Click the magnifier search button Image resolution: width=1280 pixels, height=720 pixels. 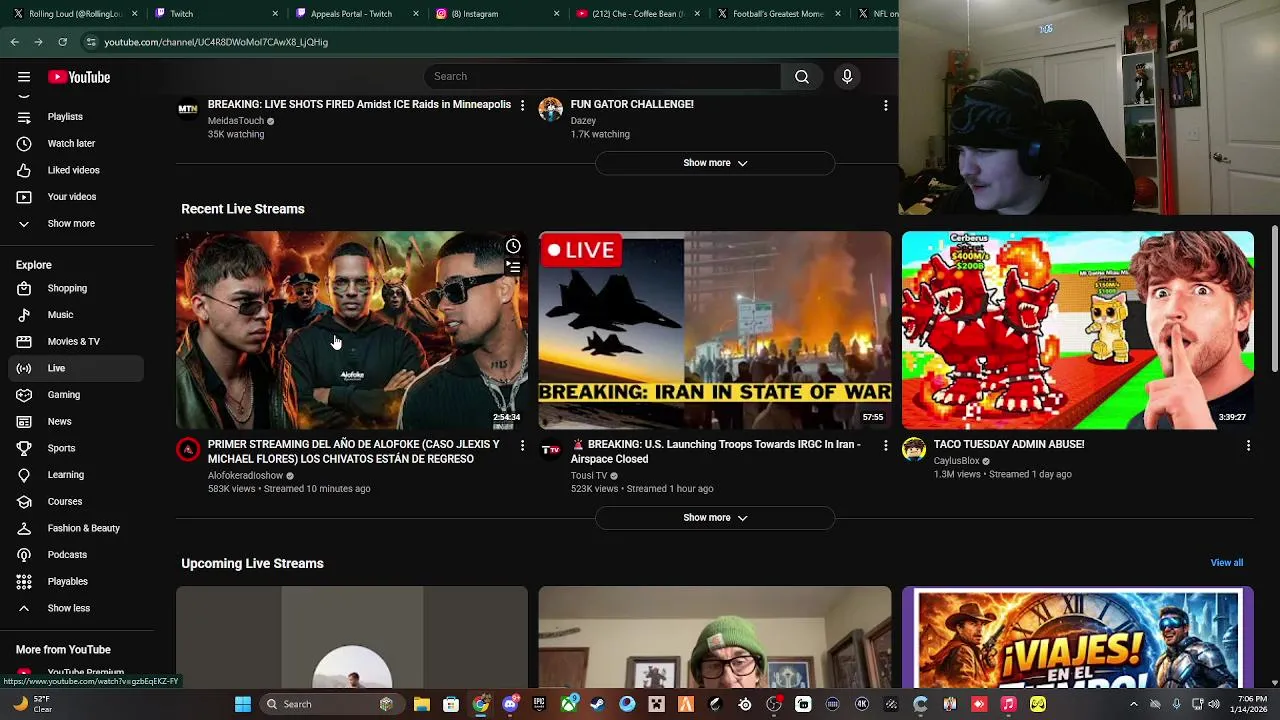tap(802, 76)
